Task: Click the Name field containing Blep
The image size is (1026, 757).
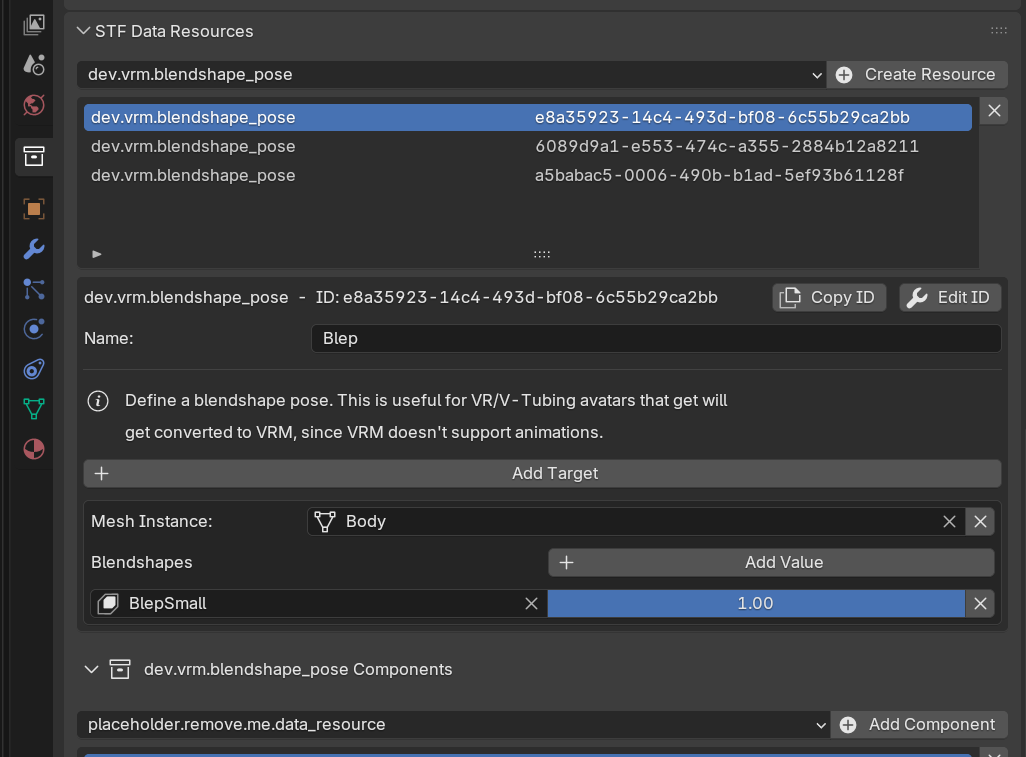Action: tap(655, 338)
